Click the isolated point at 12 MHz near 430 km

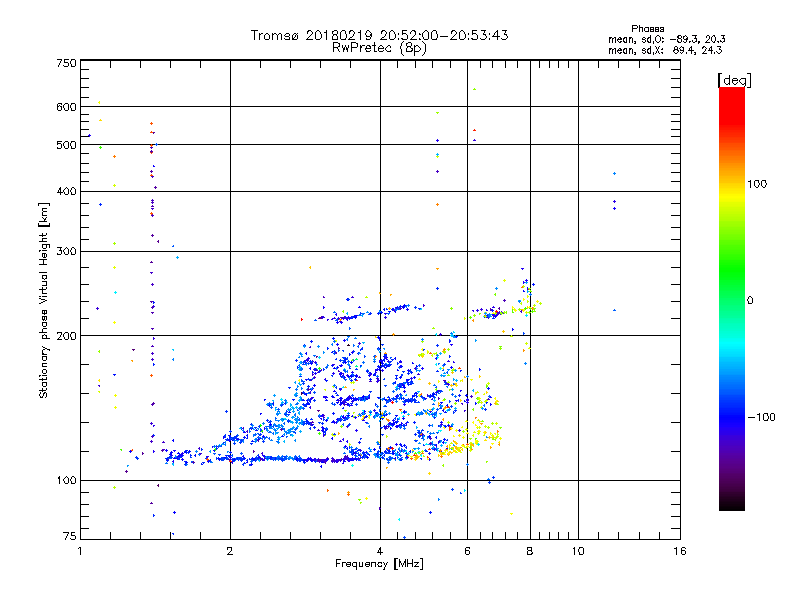tap(614, 174)
